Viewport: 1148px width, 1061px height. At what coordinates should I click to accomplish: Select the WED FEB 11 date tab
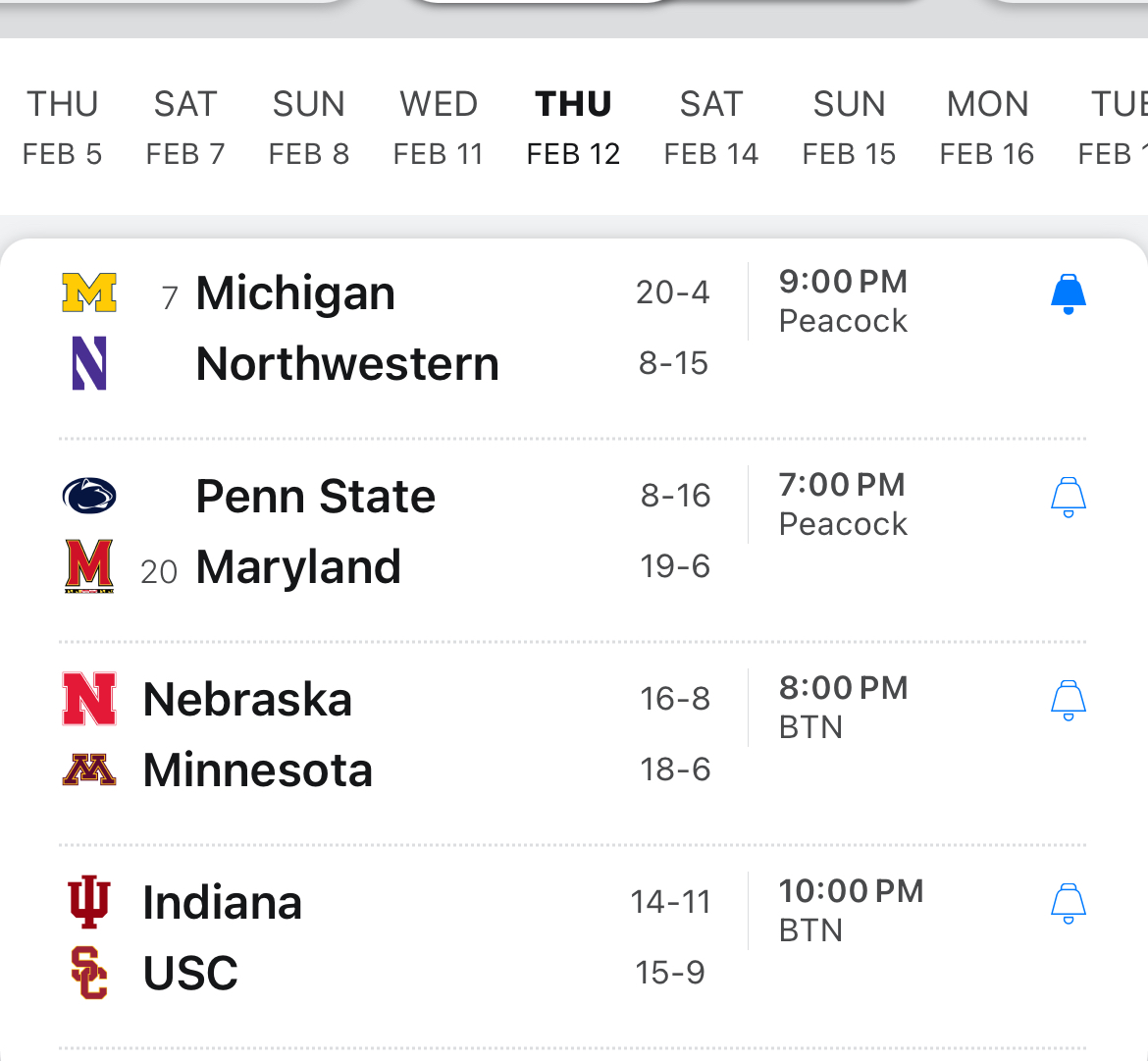[439, 128]
